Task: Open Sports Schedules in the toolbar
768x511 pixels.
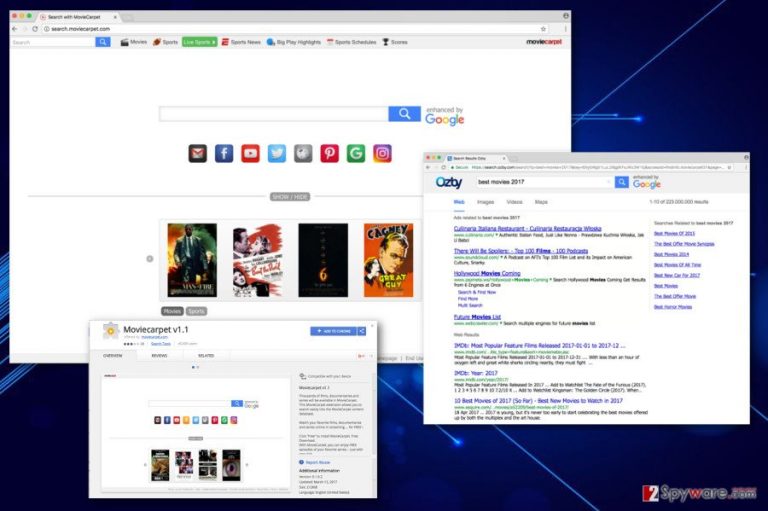Action: [352, 42]
